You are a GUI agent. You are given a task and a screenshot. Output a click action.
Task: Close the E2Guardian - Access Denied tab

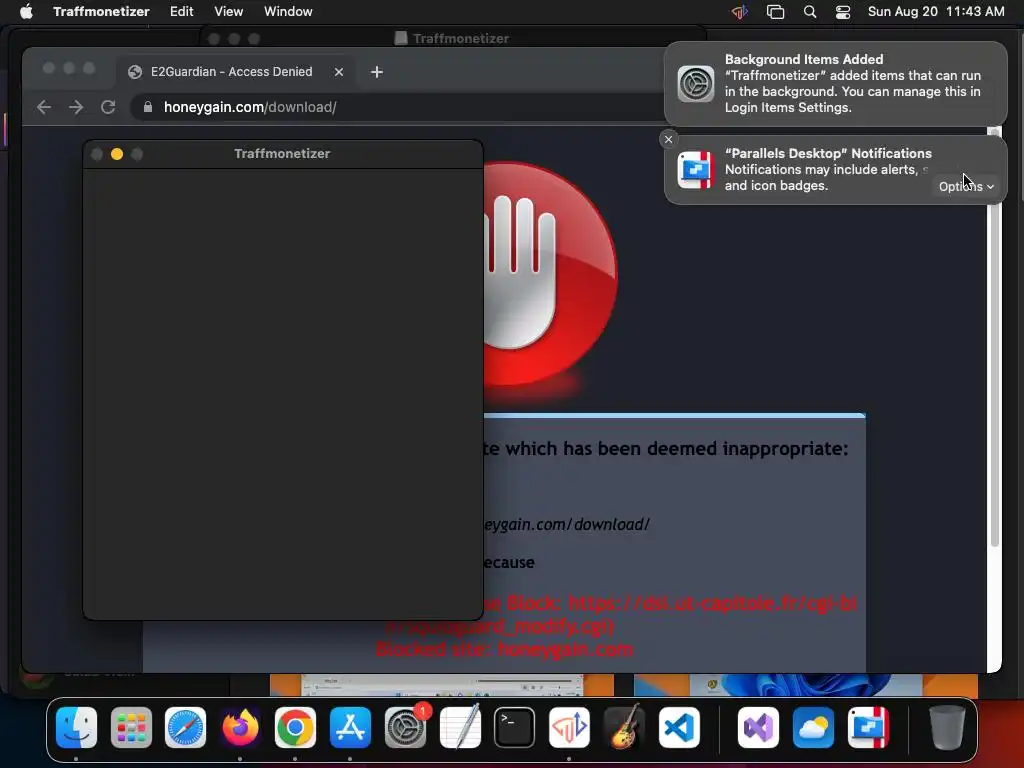point(339,72)
